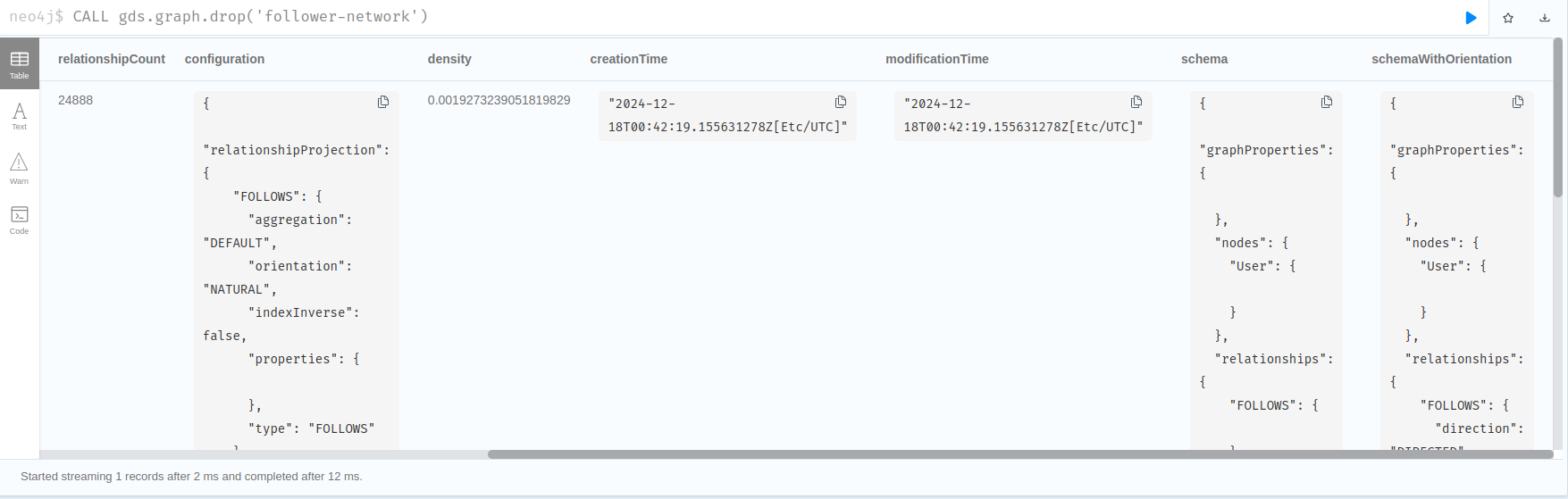1568x499 pixels.
Task: Select the 24888 relationship count value
Action: 75,100
